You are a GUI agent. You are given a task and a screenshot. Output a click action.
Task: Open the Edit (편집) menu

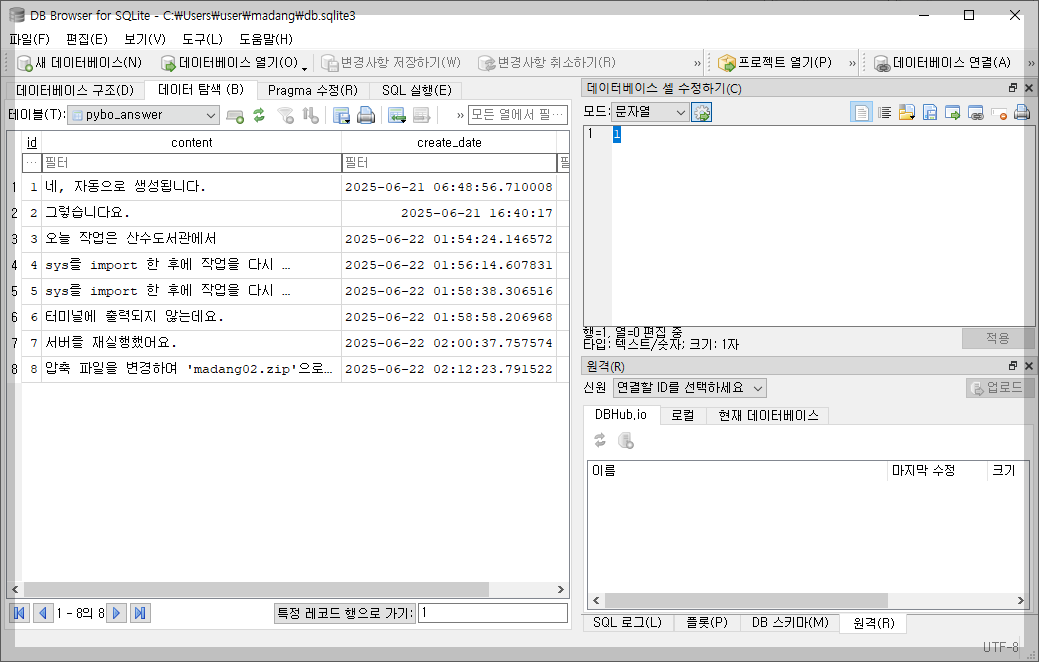[x=87, y=39]
